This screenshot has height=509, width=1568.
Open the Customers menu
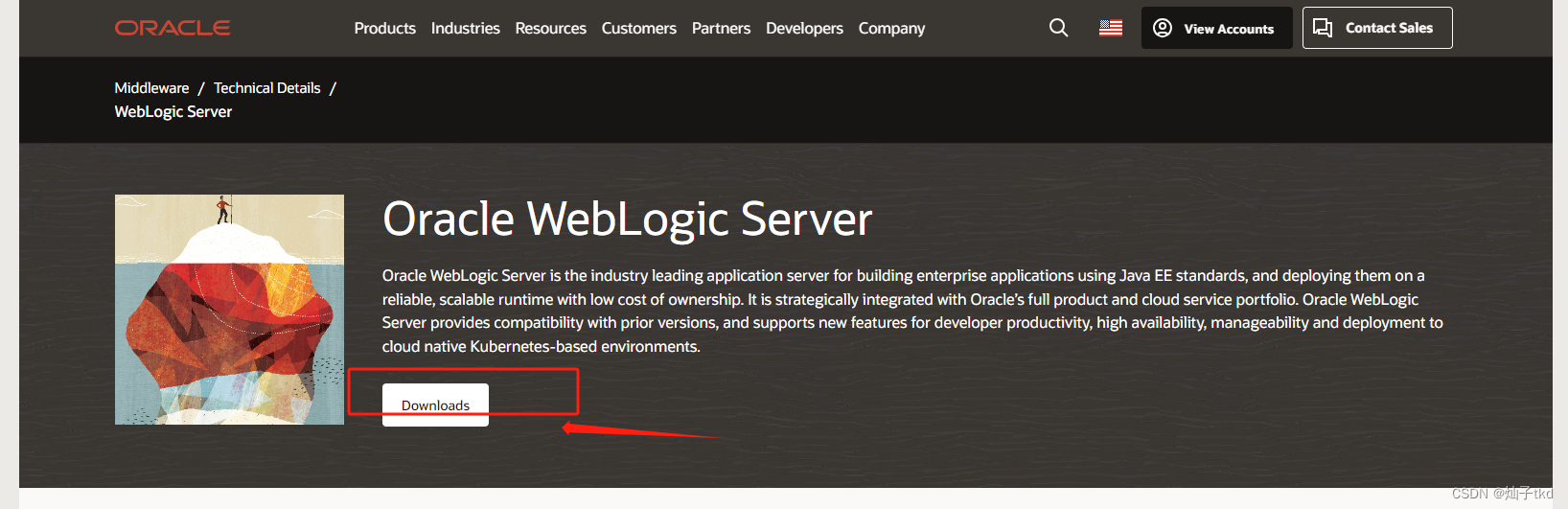[x=638, y=28]
